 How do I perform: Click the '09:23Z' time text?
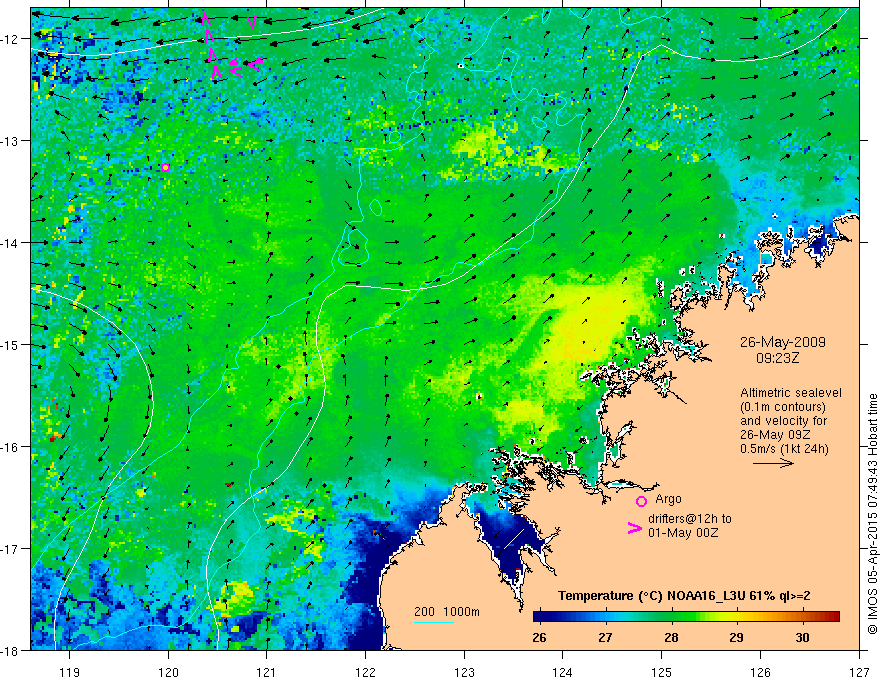pyautogui.click(x=777, y=358)
